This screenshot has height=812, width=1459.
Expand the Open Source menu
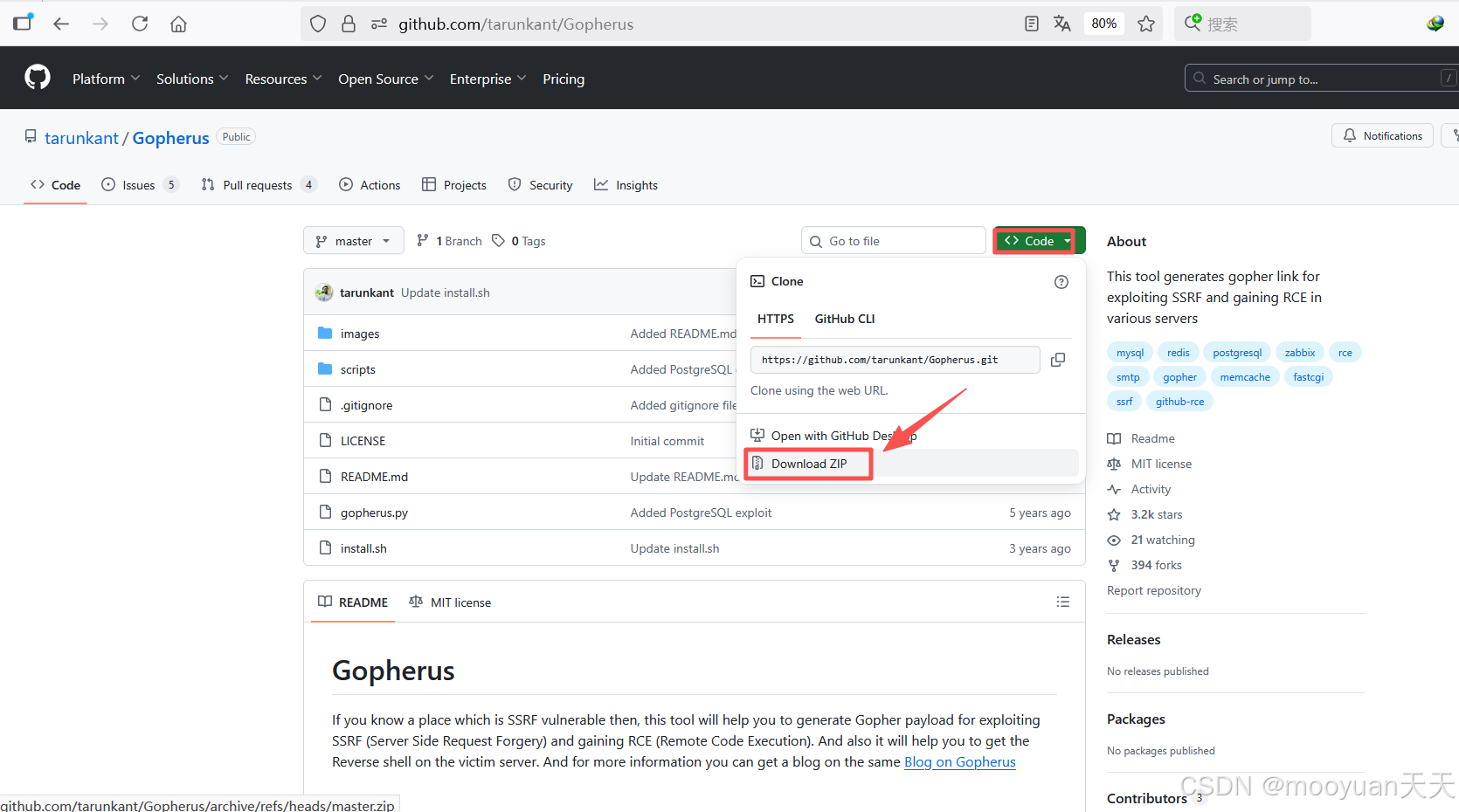[x=385, y=79]
